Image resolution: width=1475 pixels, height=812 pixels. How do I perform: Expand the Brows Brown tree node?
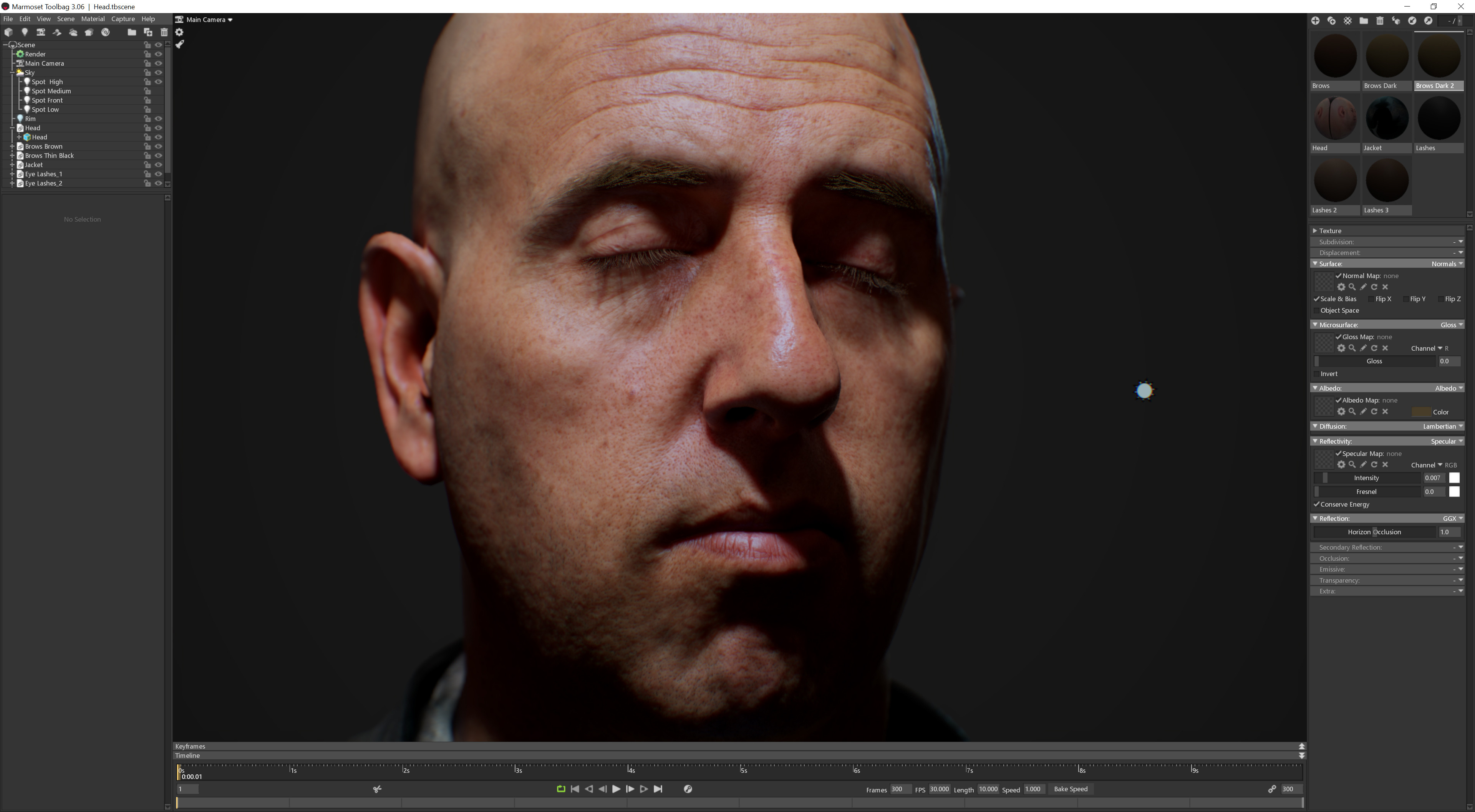12,147
